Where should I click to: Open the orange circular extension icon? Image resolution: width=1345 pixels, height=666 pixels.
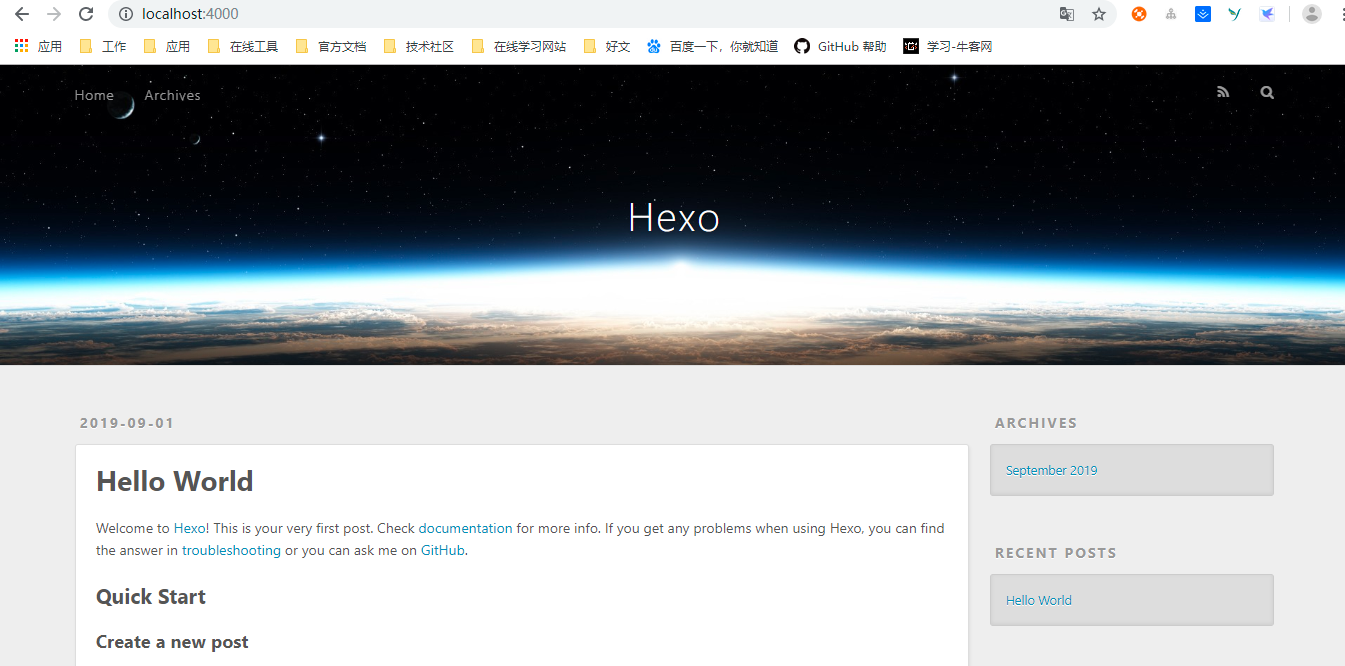click(1139, 14)
